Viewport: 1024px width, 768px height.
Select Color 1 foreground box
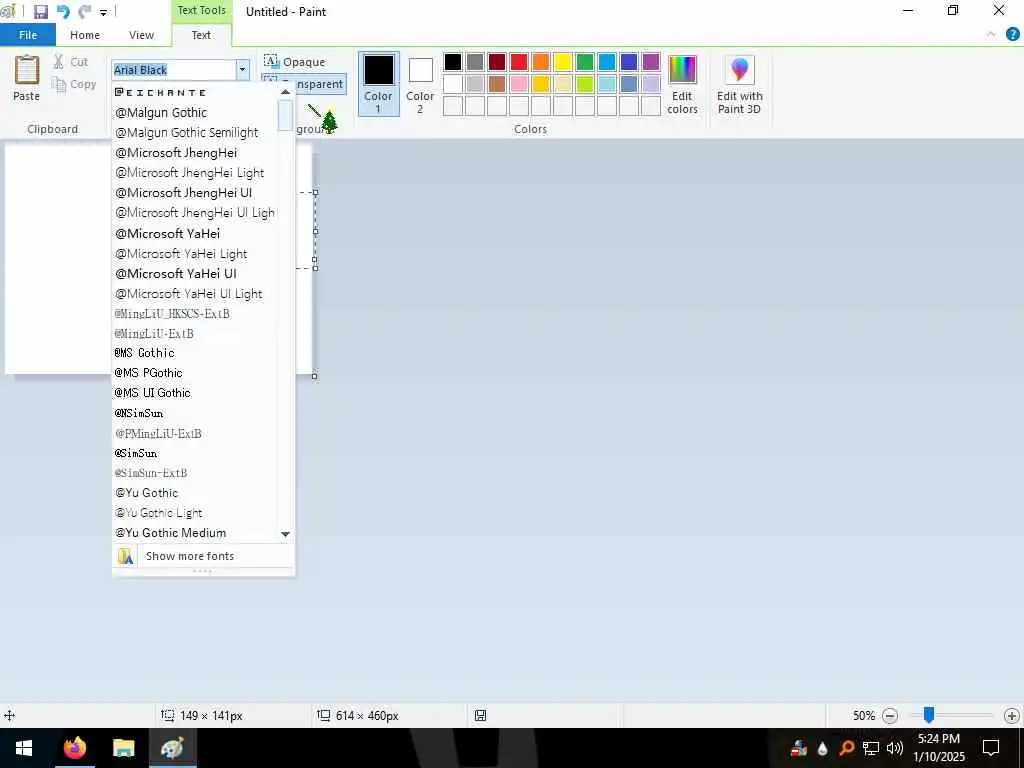pyautogui.click(x=378, y=84)
